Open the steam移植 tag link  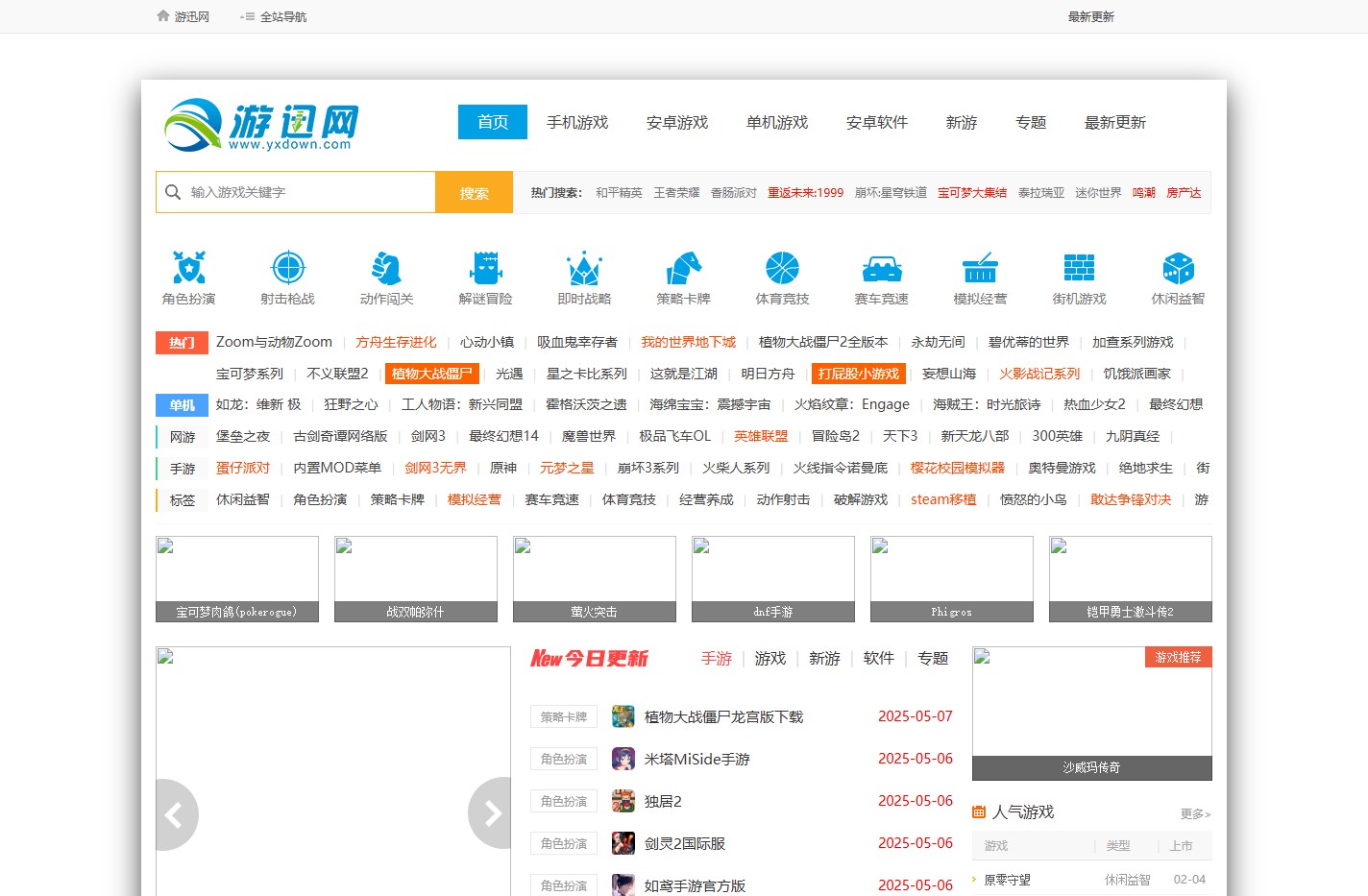(943, 499)
